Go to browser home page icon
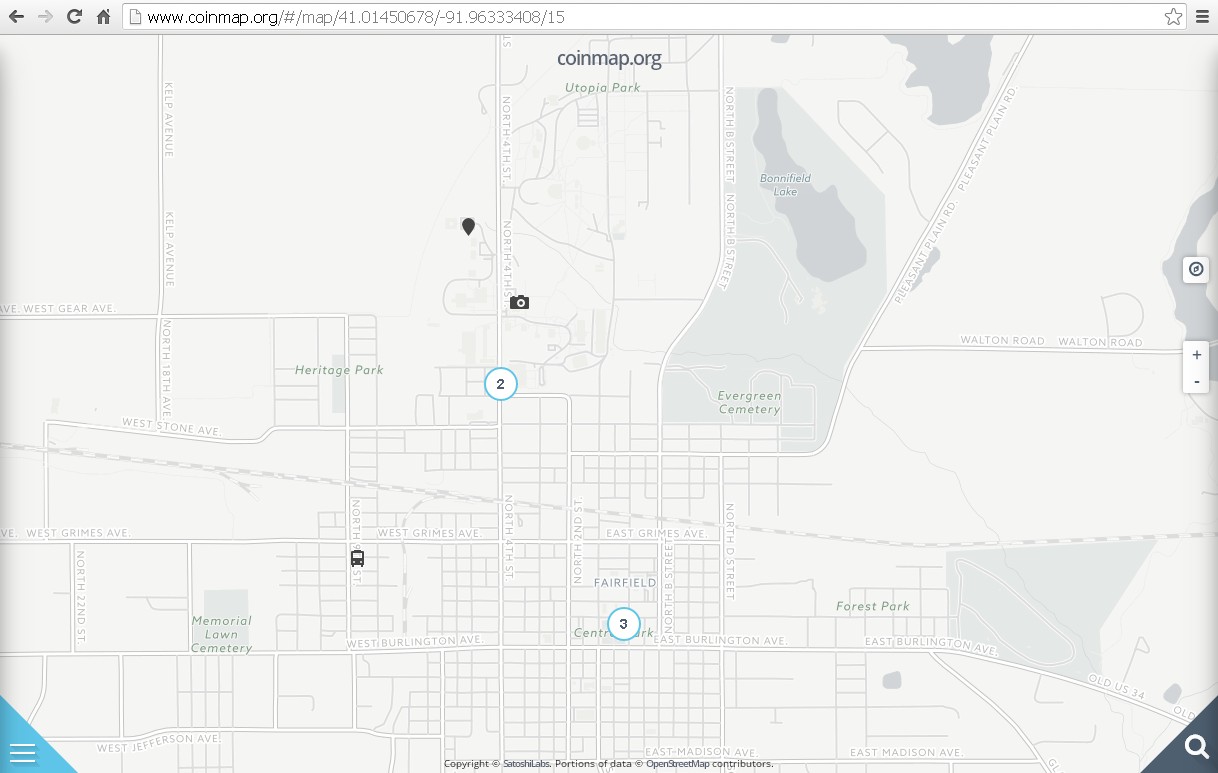 pos(103,17)
